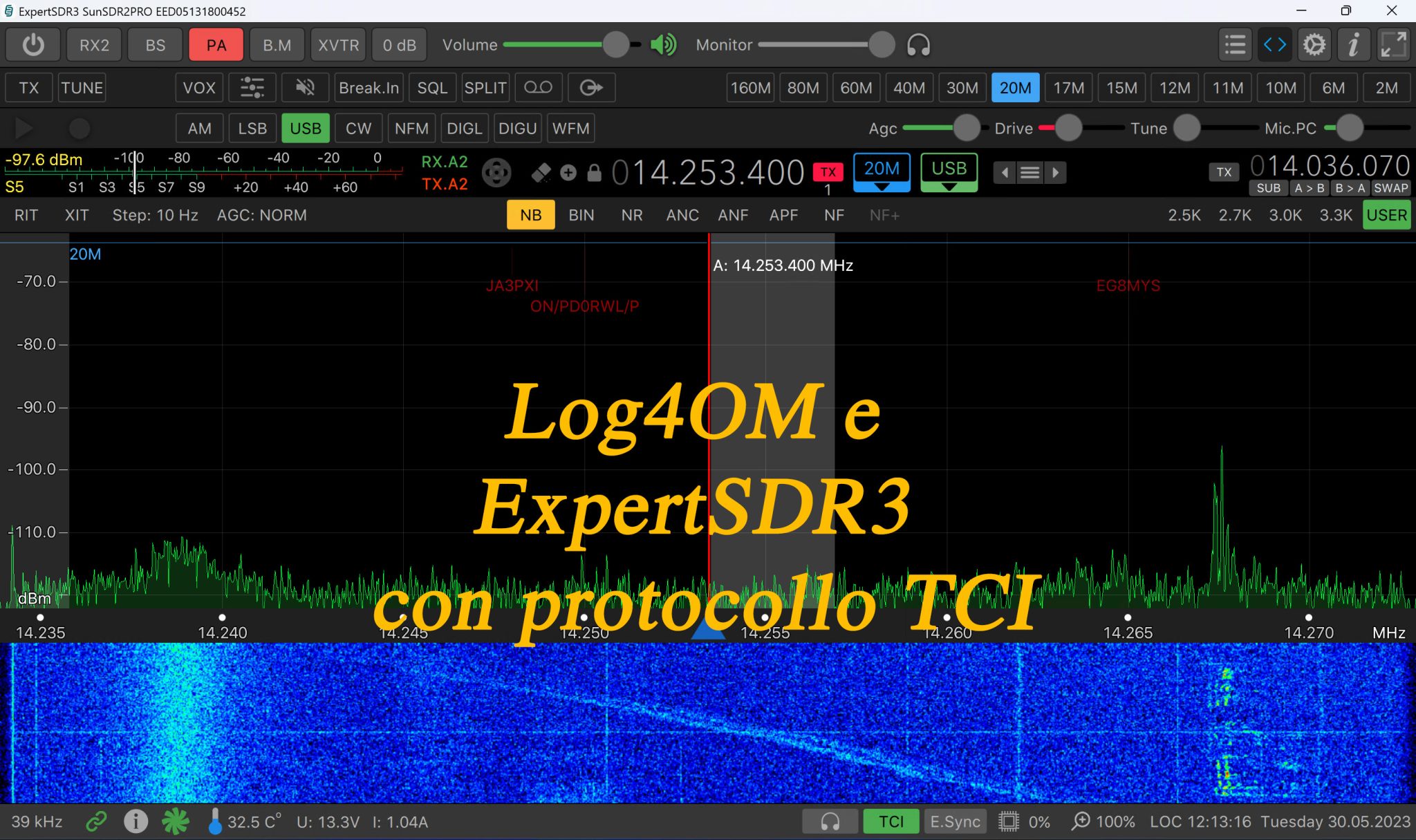The image size is (1416, 840).
Task: Click the green link chain status icon
Action: [x=97, y=821]
